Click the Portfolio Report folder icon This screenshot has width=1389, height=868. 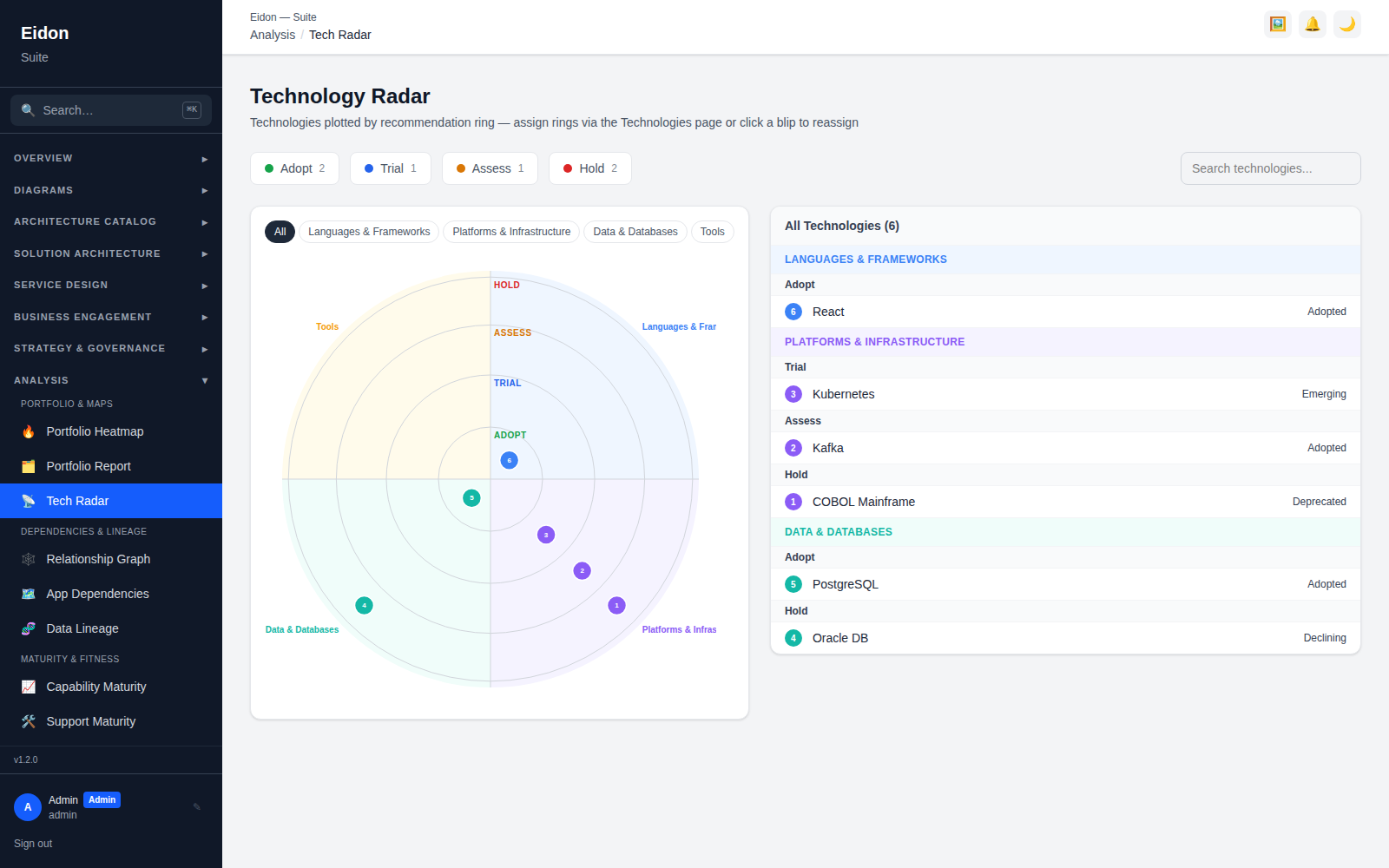click(x=29, y=466)
